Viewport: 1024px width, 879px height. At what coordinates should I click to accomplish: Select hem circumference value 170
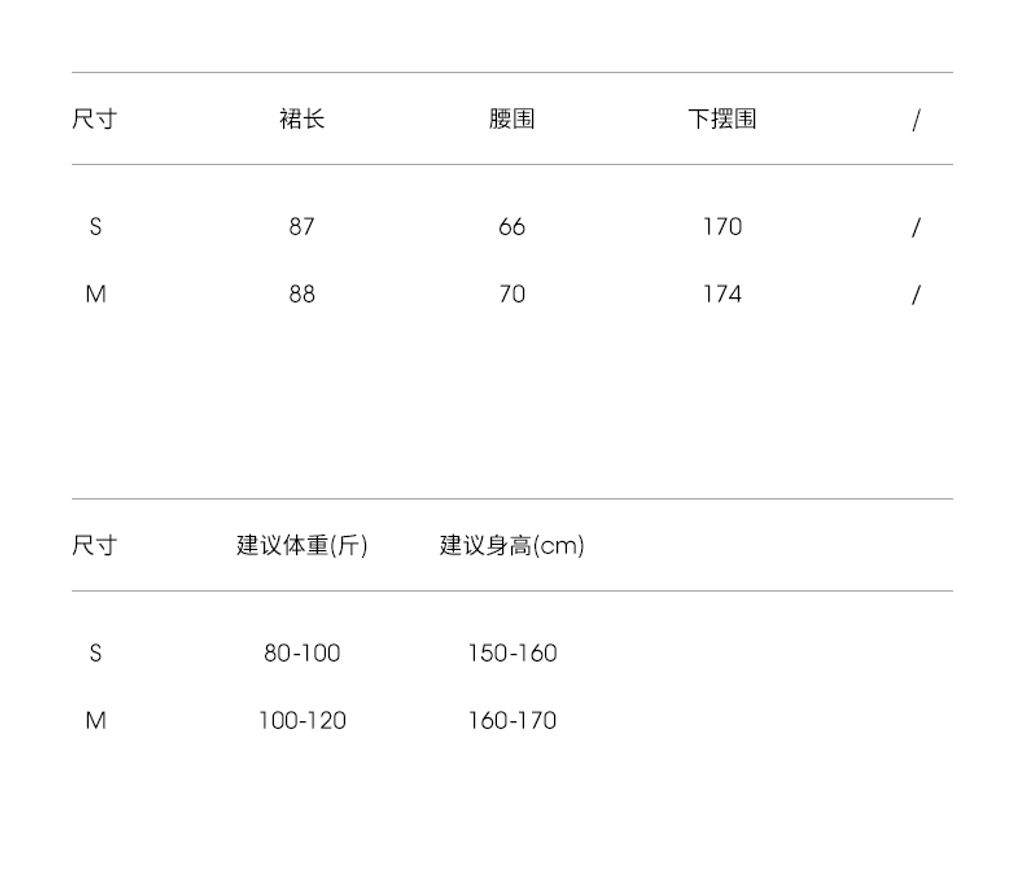pyautogui.click(x=722, y=227)
